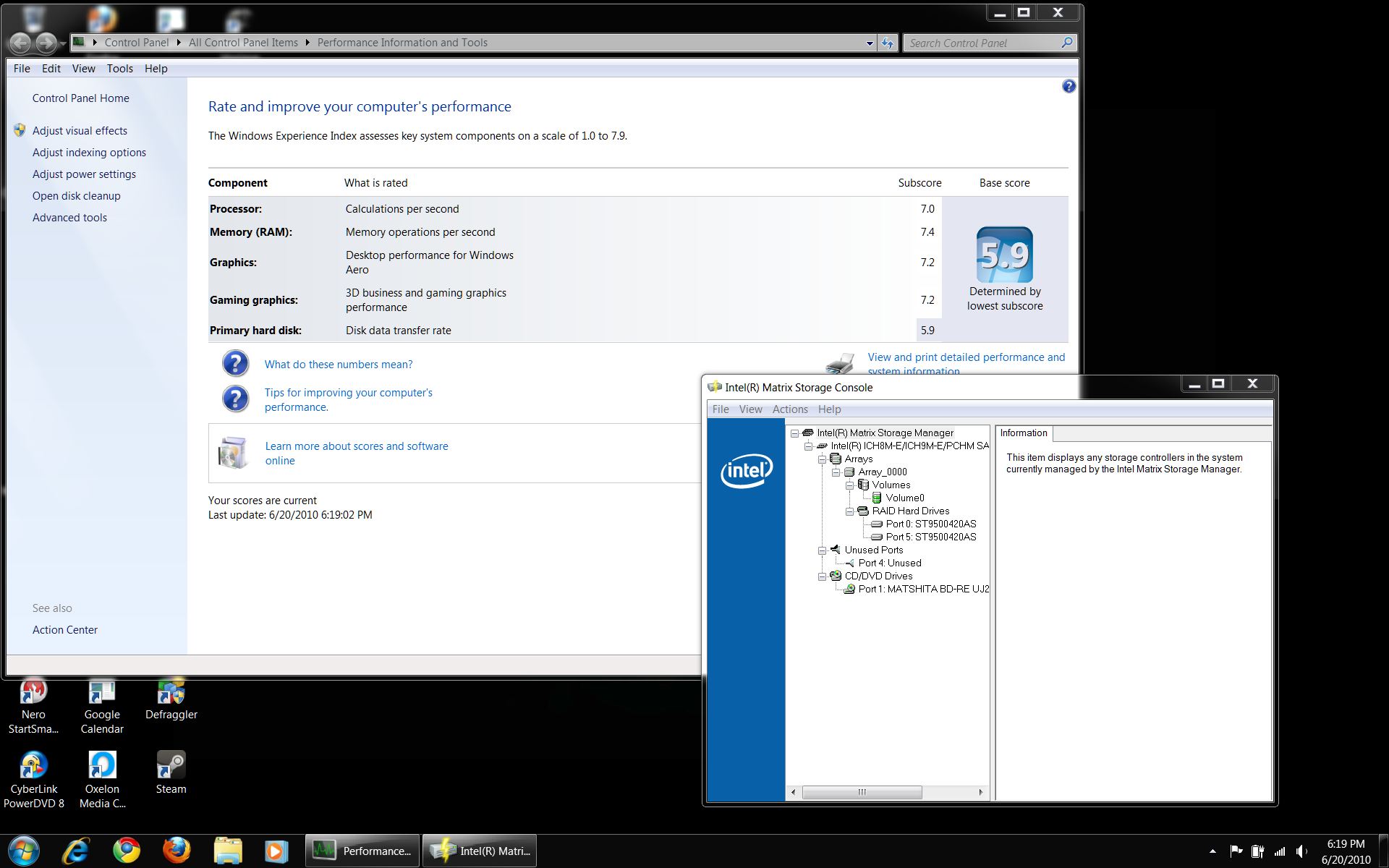Click the software box icon beside Learn more
1389x868 pixels.
click(x=233, y=453)
